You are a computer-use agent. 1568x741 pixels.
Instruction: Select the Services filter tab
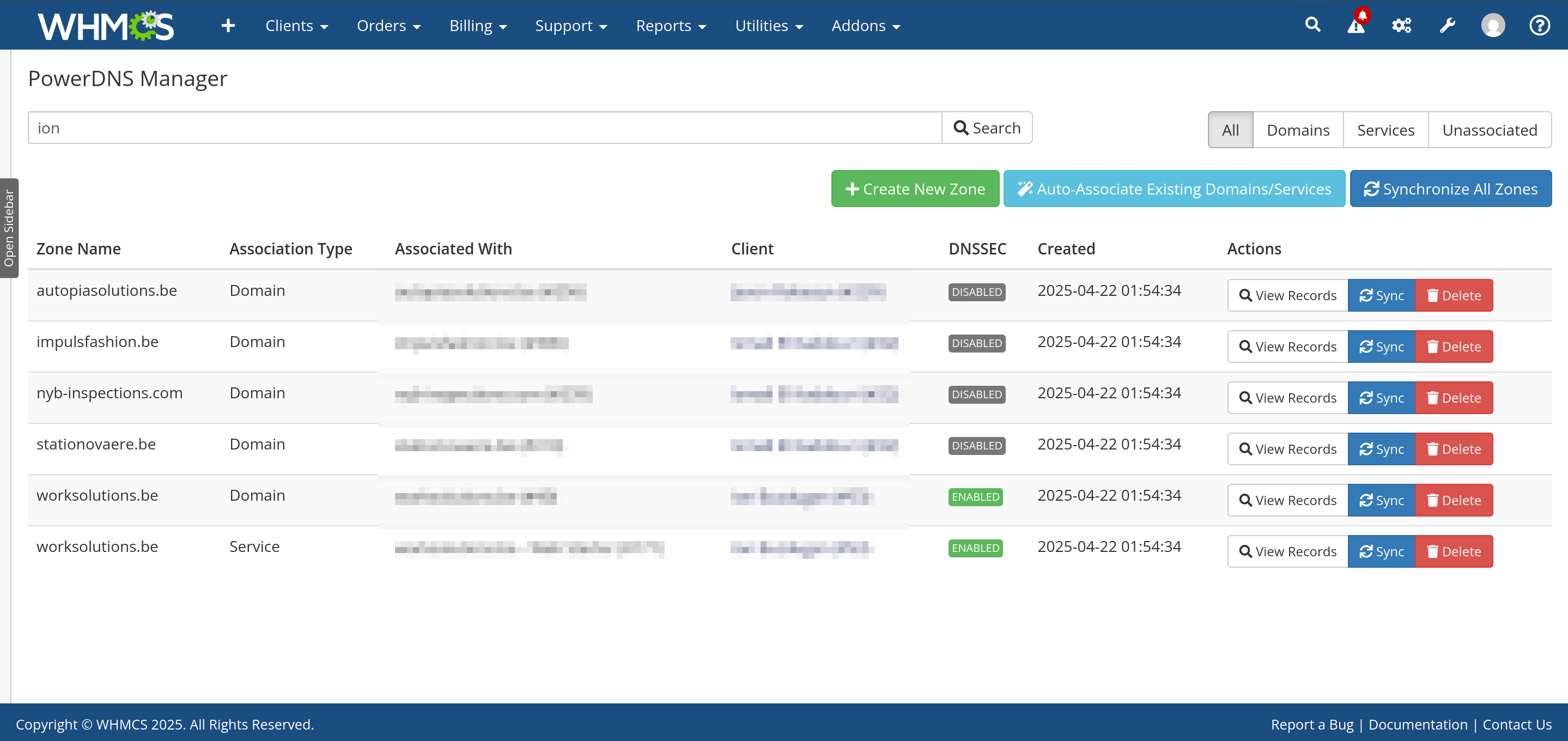1385,130
